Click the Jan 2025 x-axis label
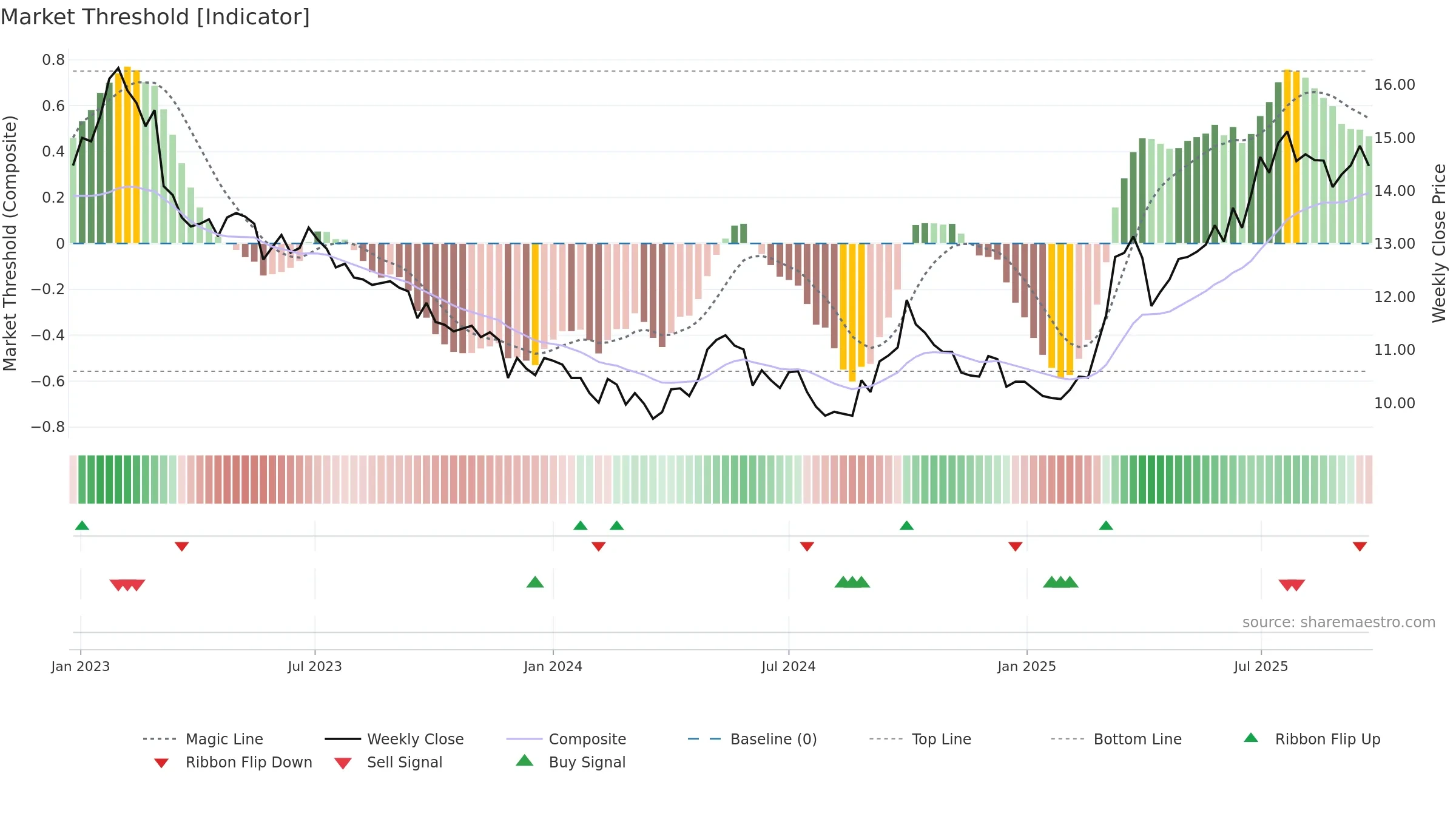 (1026, 667)
